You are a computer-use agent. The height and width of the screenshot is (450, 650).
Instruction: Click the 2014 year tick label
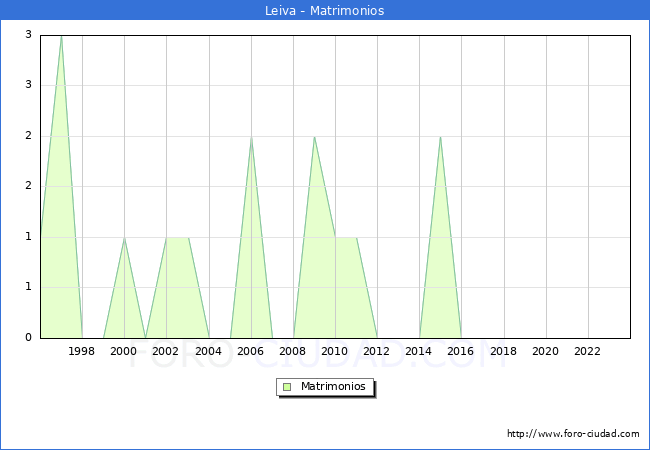420,351
